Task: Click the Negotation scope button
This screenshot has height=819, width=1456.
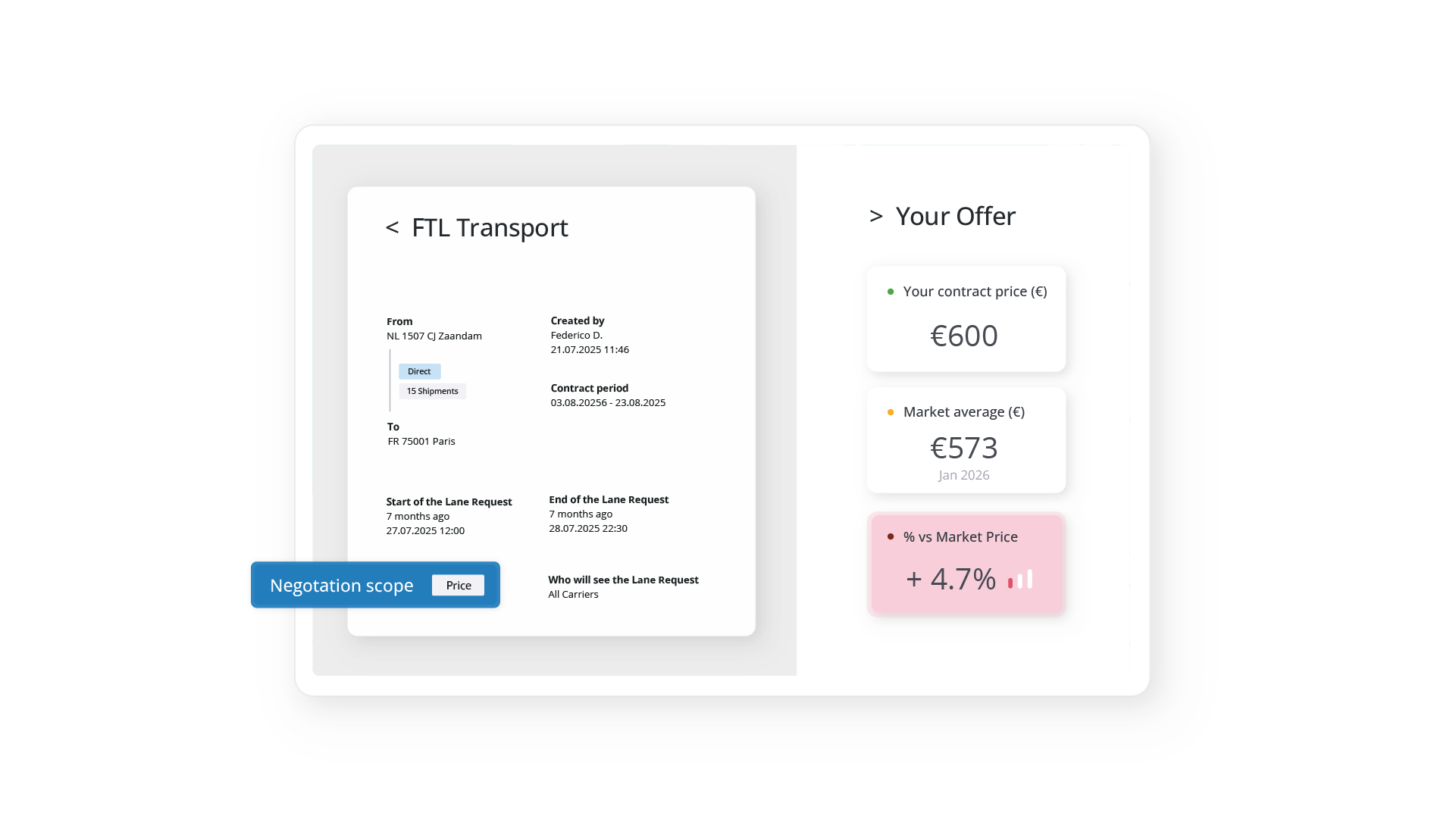Action: click(342, 585)
